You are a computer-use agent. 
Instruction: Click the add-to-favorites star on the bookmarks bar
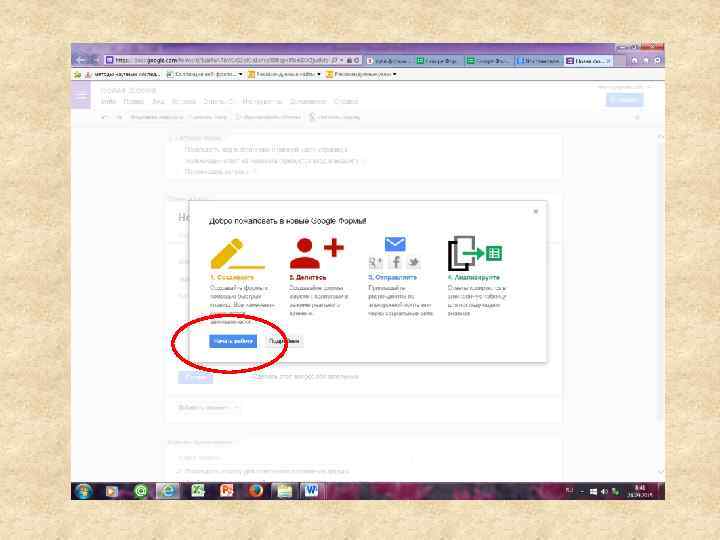coord(78,74)
